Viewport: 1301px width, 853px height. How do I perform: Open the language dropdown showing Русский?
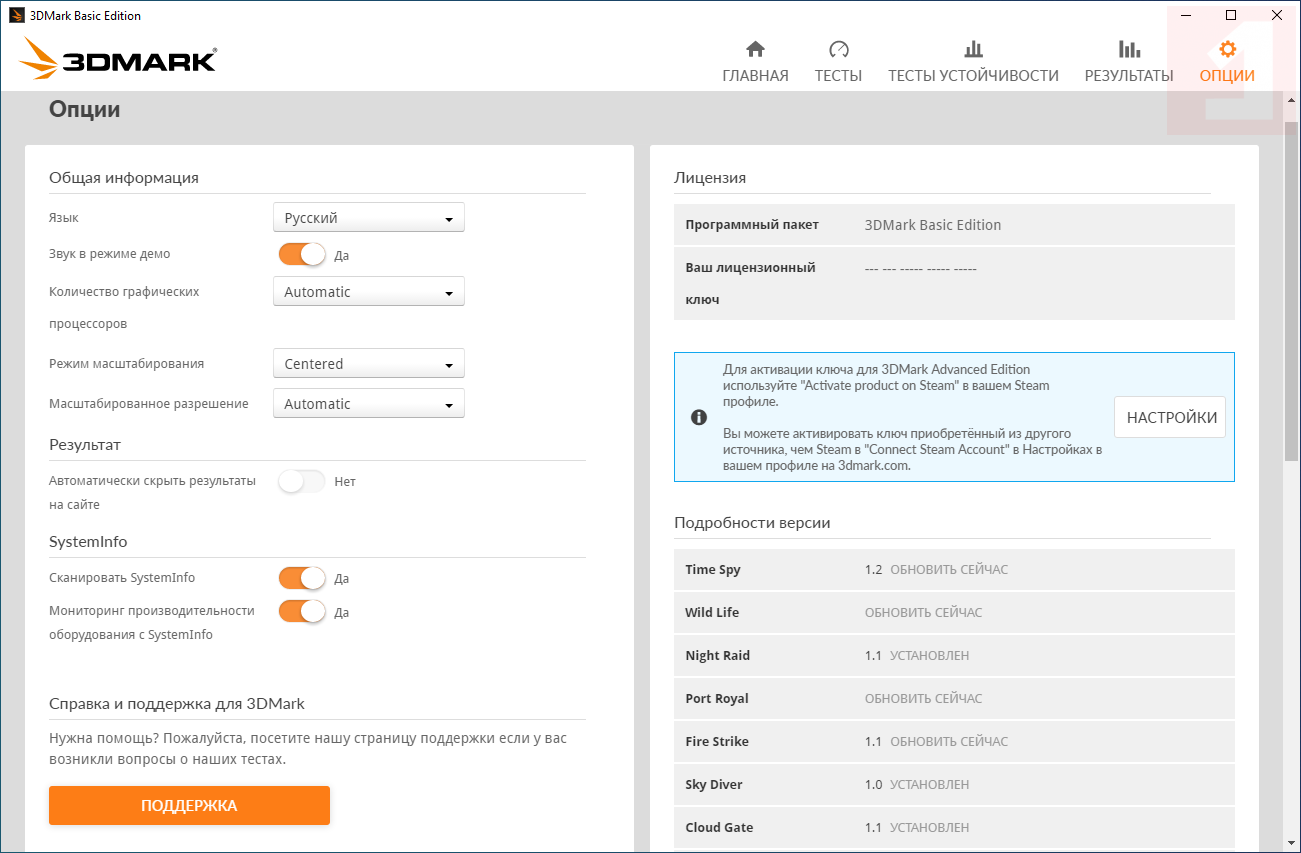[x=368, y=218]
